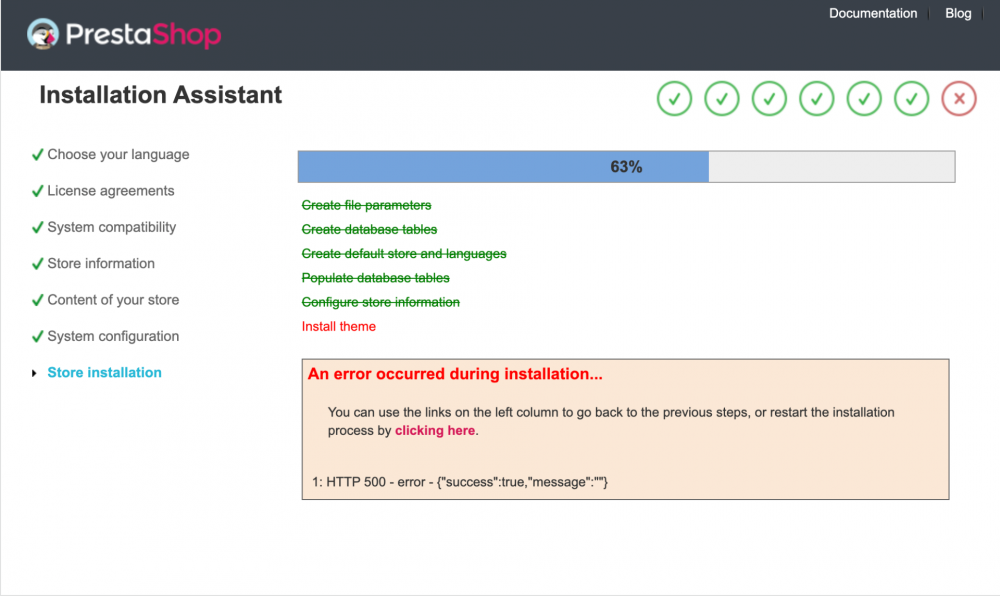The height and width of the screenshot is (596, 1000).
Task: Click the first green step circle
Action: [x=674, y=99]
